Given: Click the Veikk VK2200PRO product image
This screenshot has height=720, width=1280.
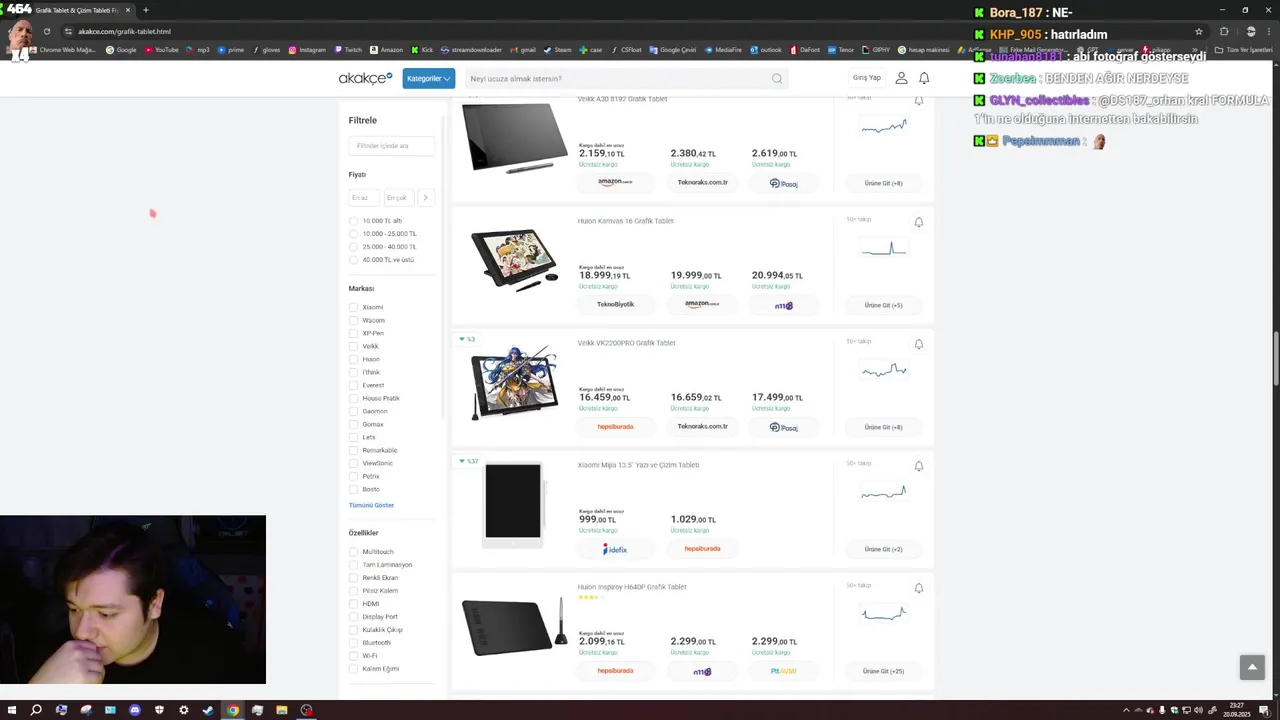Looking at the screenshot, I should click(514, 382).
